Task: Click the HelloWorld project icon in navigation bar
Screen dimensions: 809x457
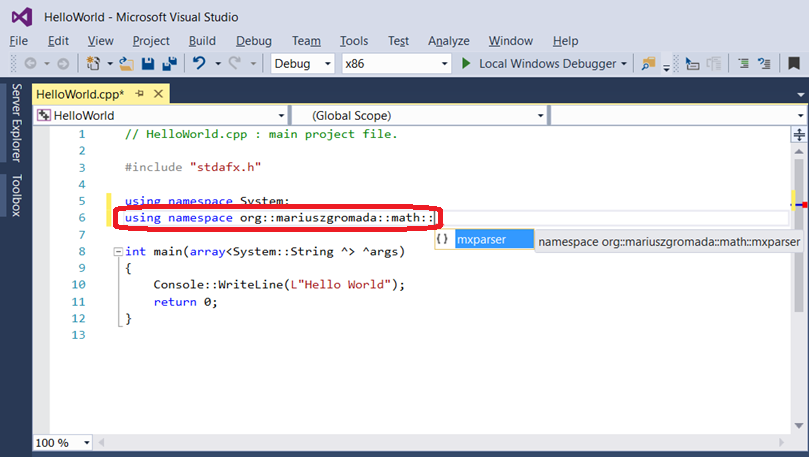Action: [44, 116]
